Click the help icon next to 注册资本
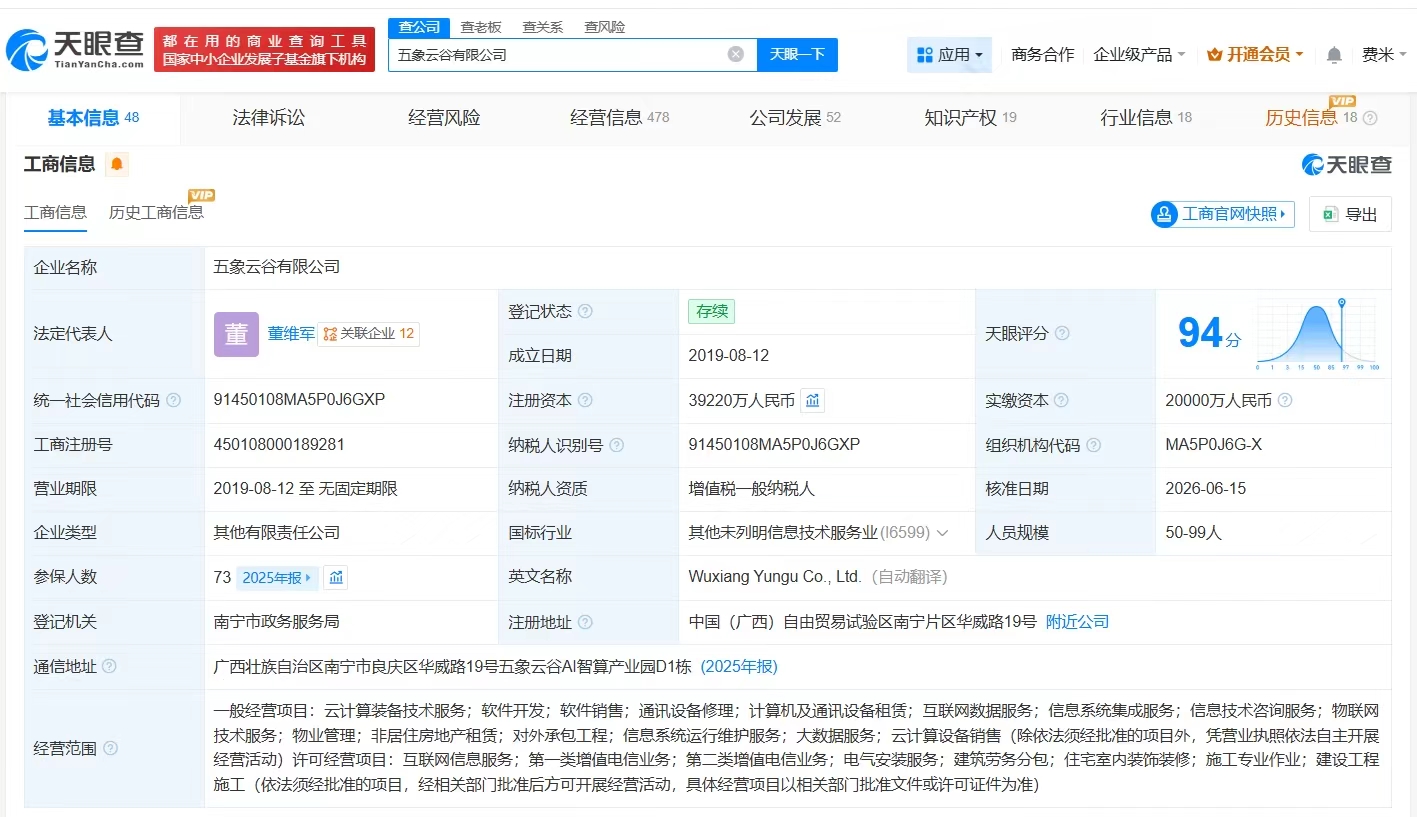The width and height of the screenshot is (1417, 817). coord(585,401)
